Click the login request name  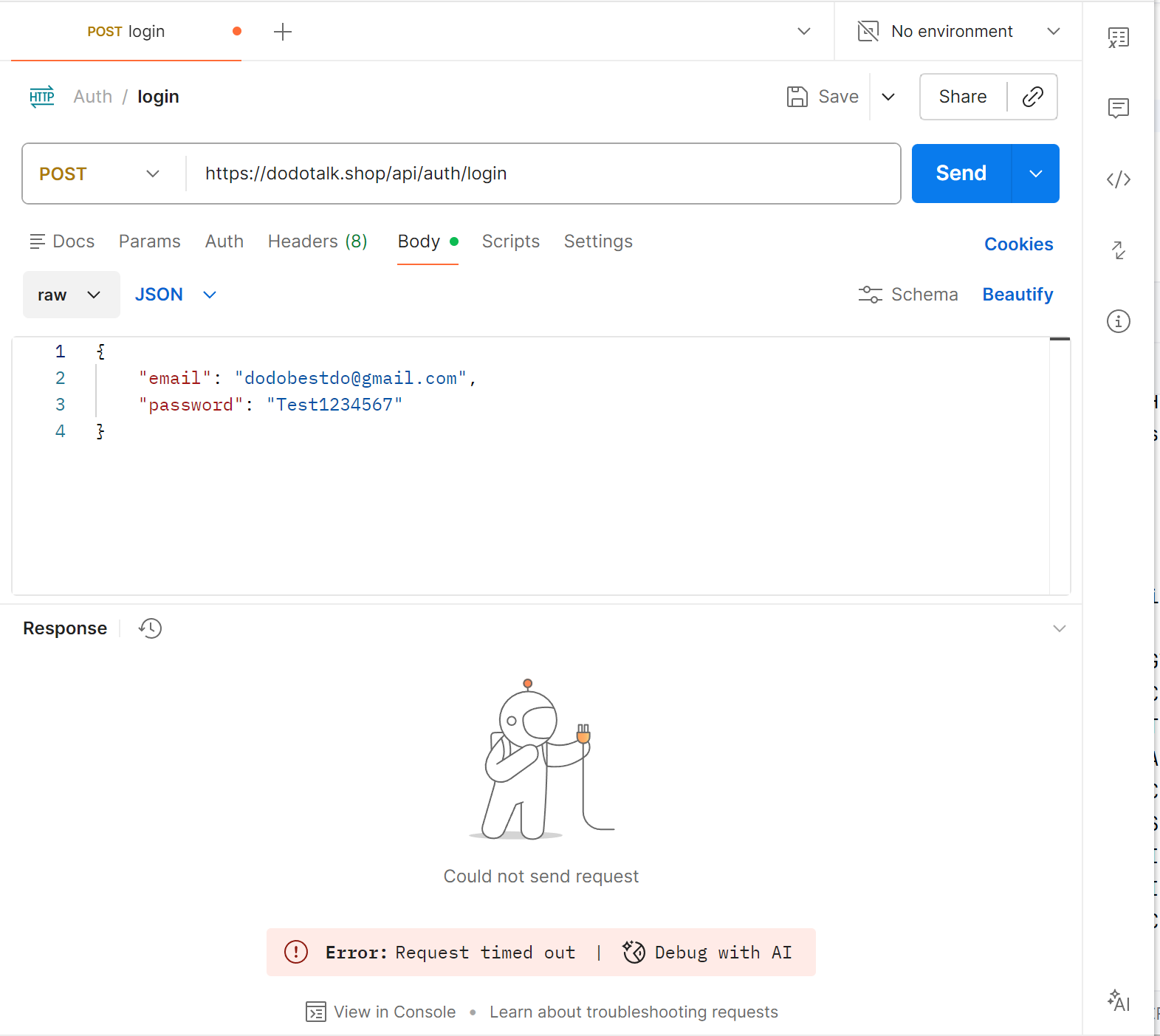(x=158, y=97)
